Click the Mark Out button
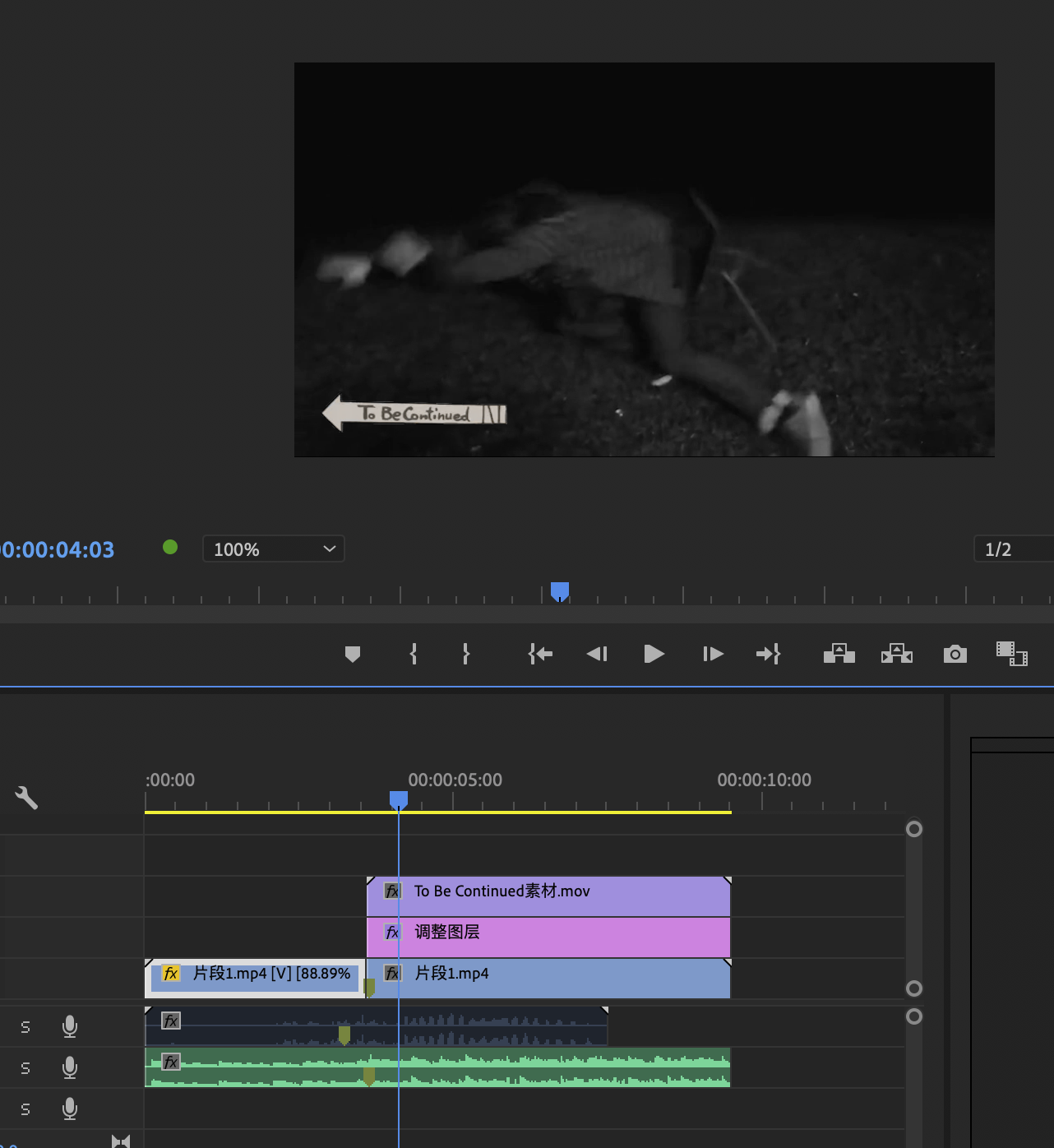The image size is (1054, 1148). click(466, 654)
